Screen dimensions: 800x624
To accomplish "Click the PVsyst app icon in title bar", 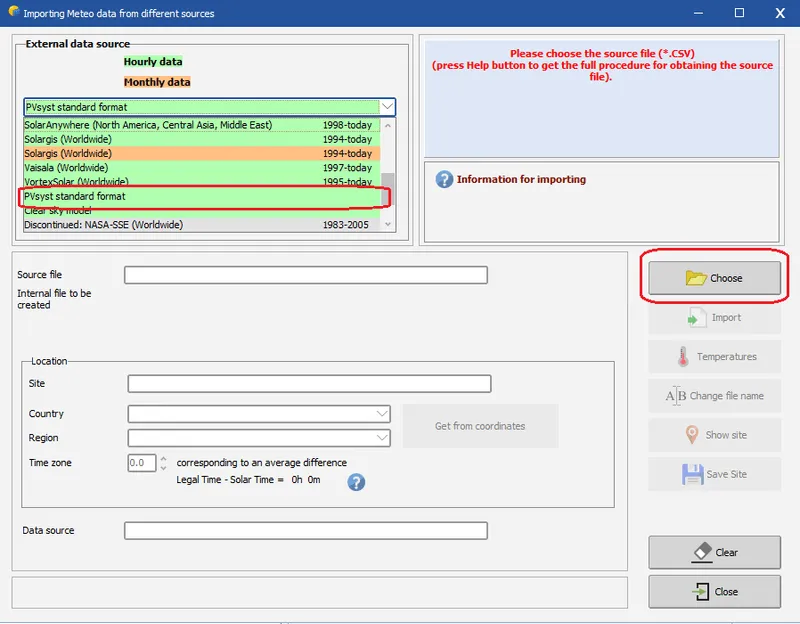I will pos(14,11).
